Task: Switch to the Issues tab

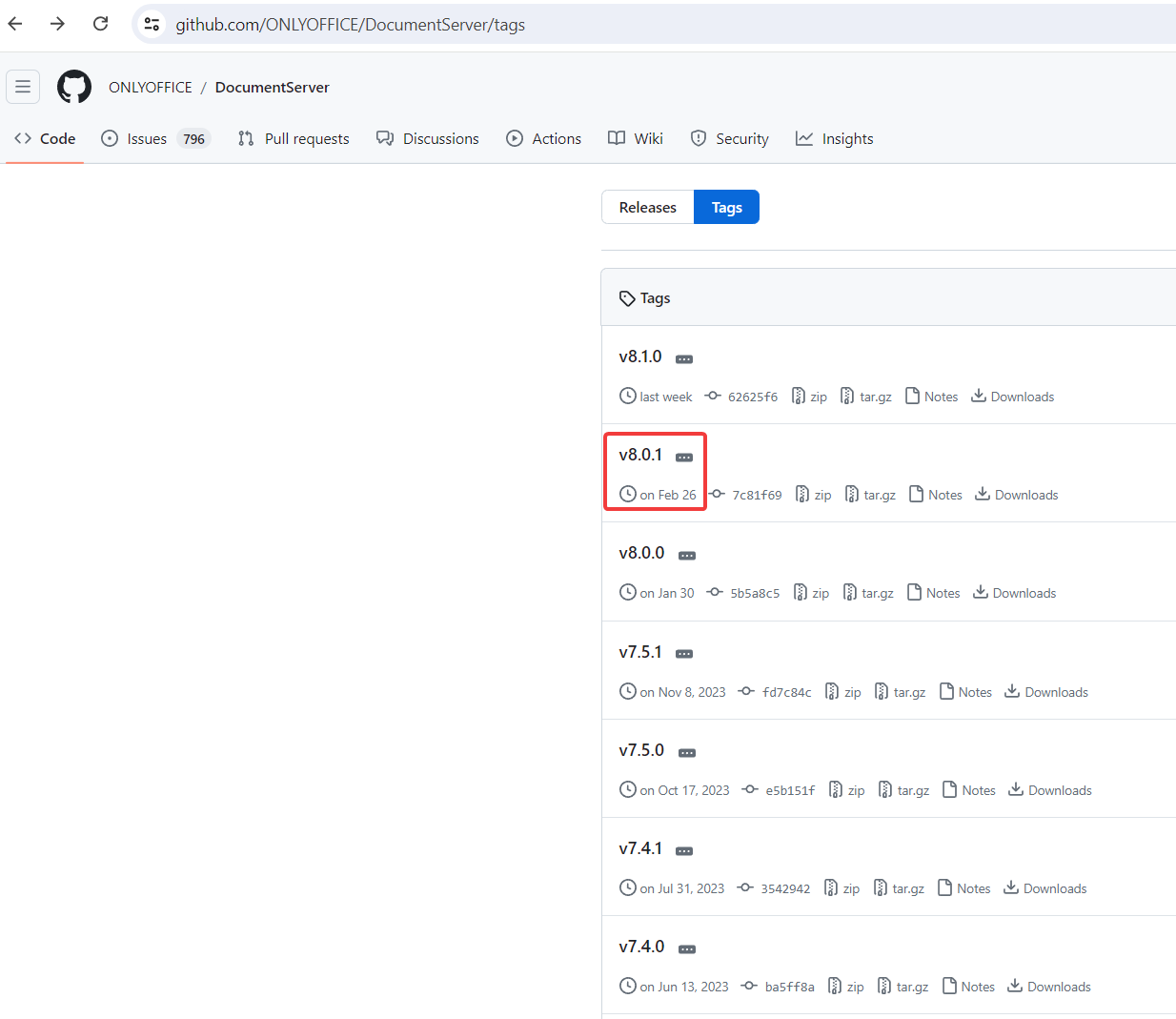Action: [x=155, y=138]
